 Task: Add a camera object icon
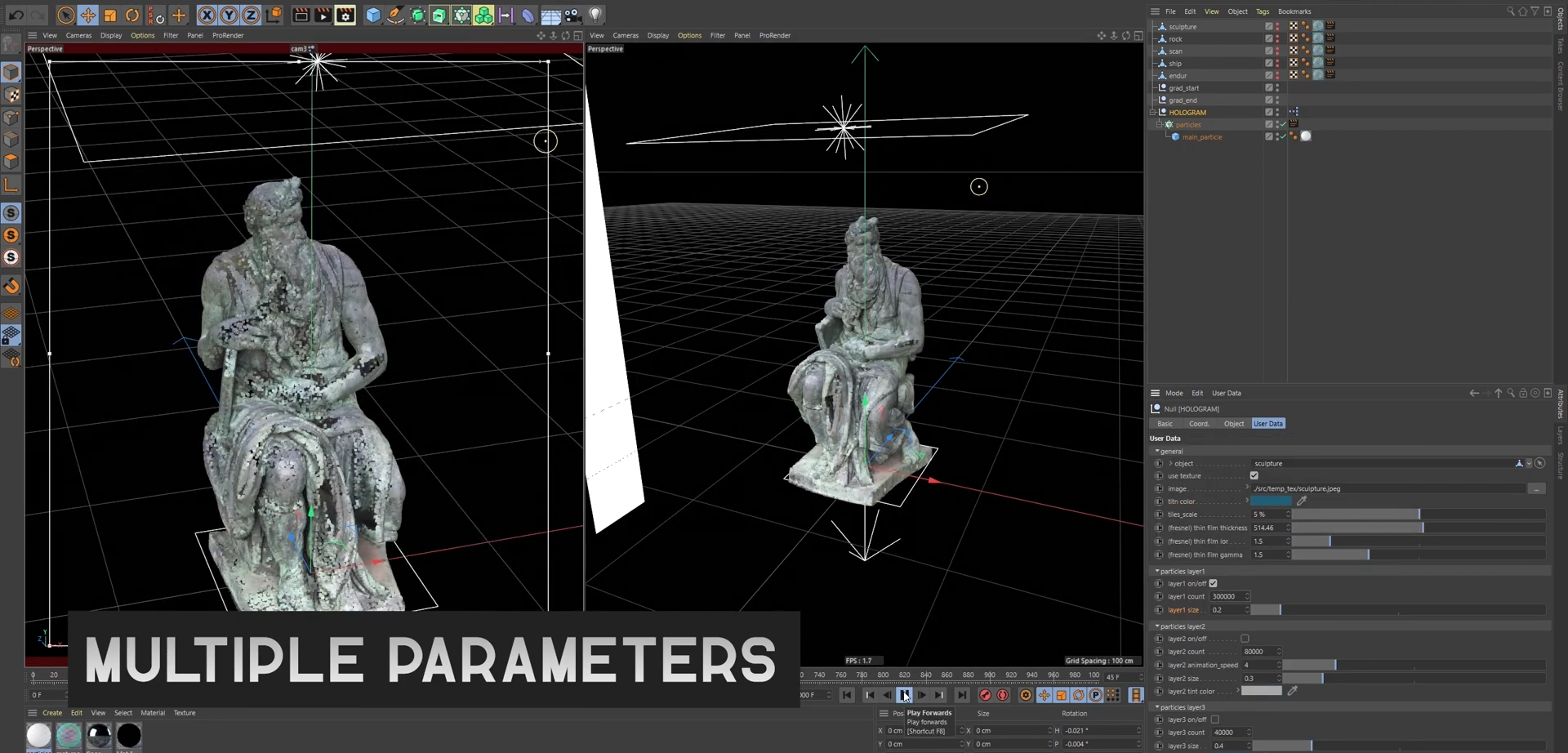tap(572, 15)
